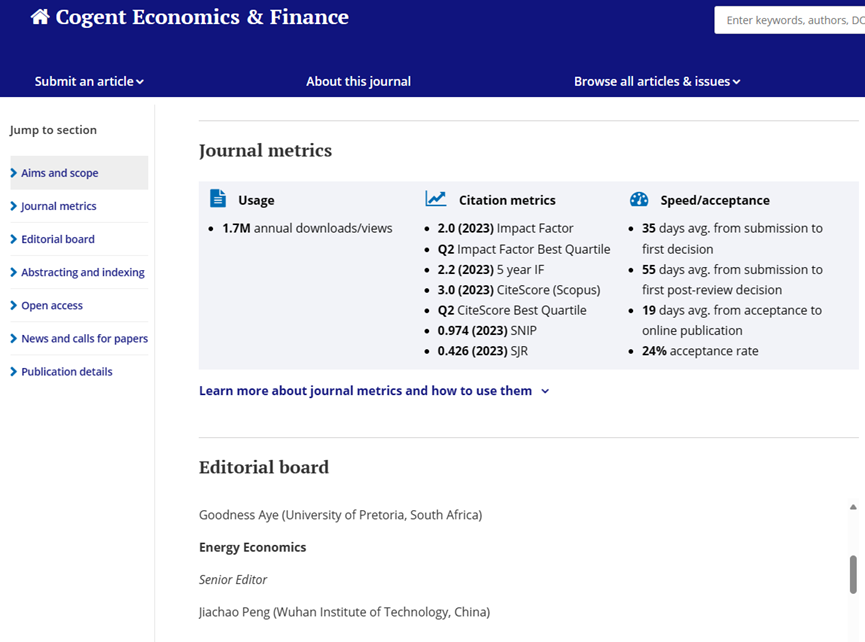Click the scroll-up arrow of the editorial board list
This screenshot has height=642, width=865.
coord(853,507)
